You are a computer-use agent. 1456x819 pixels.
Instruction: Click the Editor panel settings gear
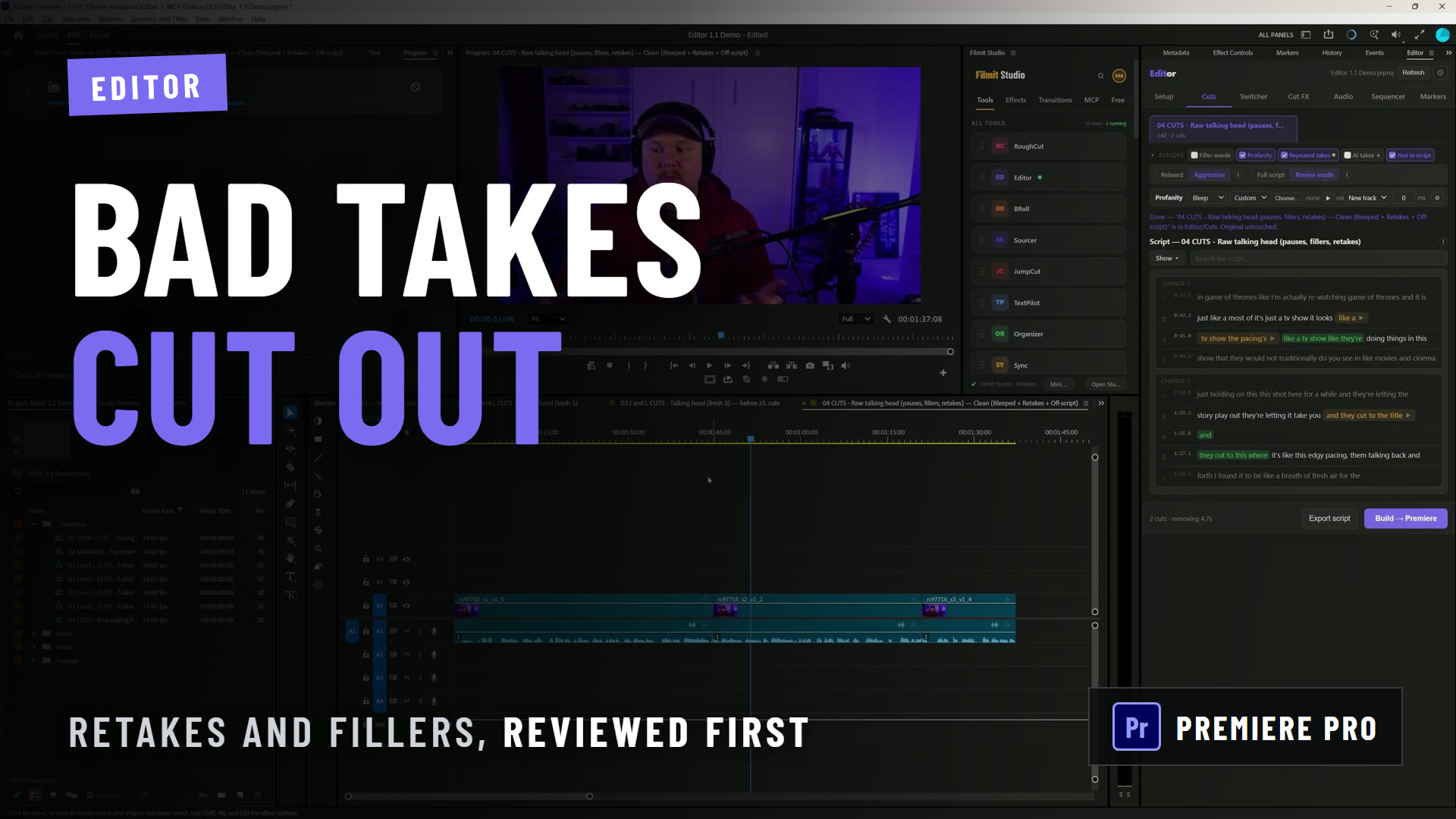coord(1440,73)
